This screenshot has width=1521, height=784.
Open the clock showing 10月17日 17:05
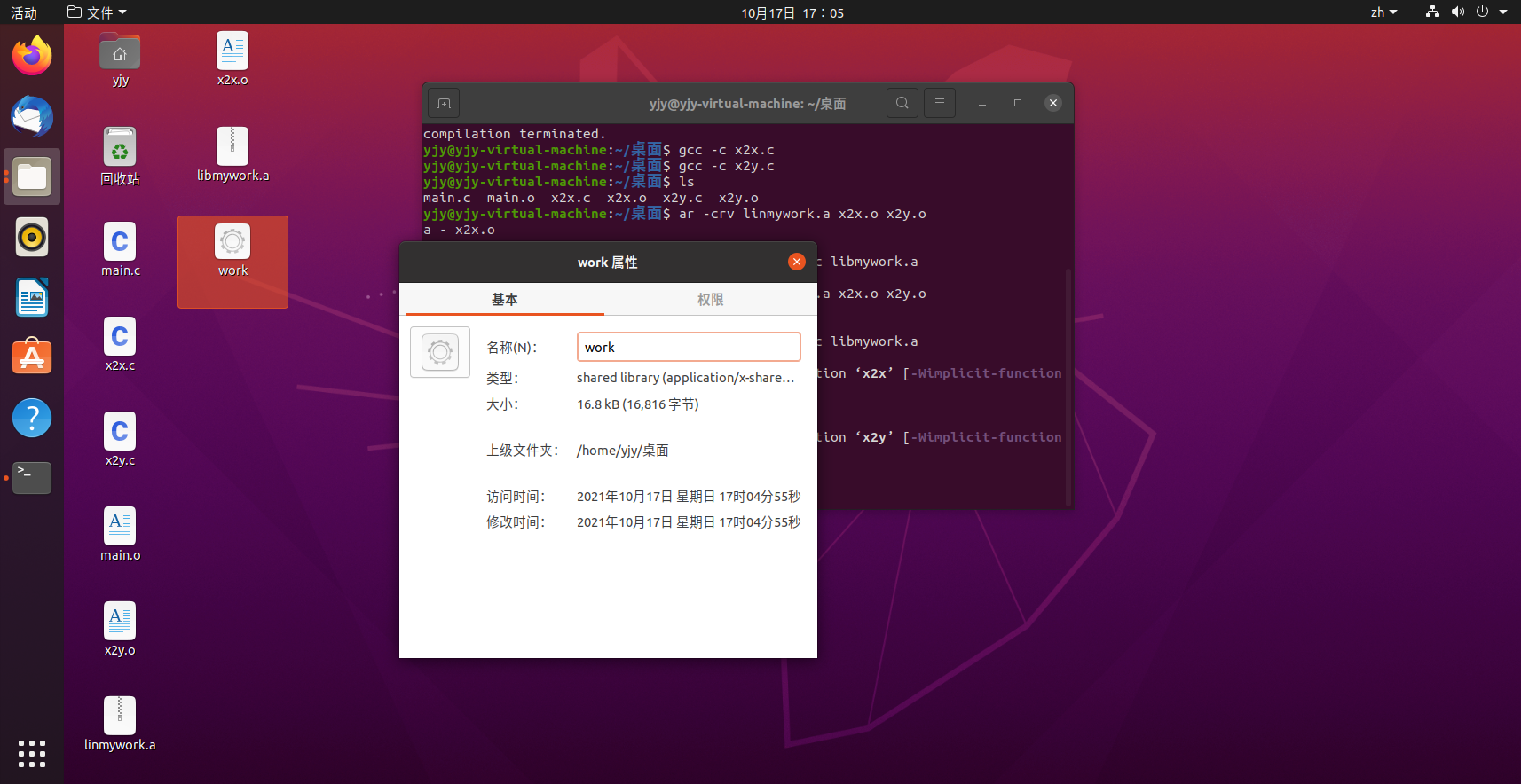792,12
